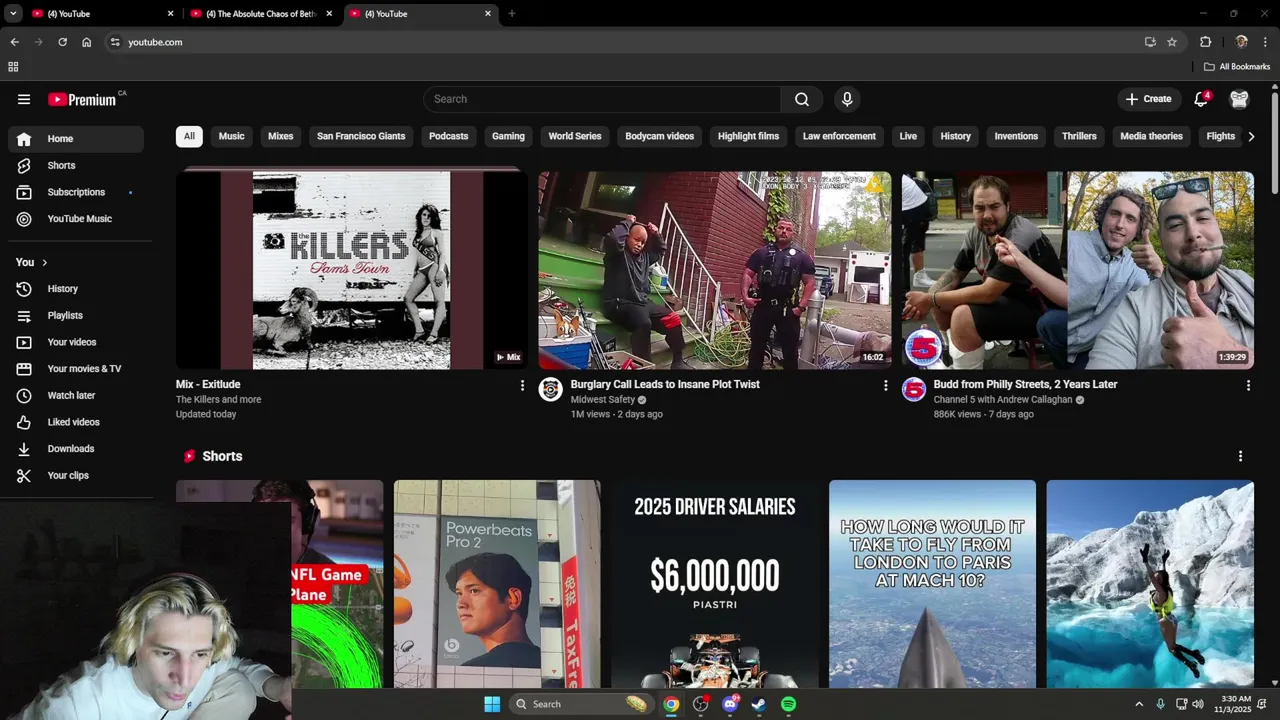Open Your videos in sidebar

point(76,342)
